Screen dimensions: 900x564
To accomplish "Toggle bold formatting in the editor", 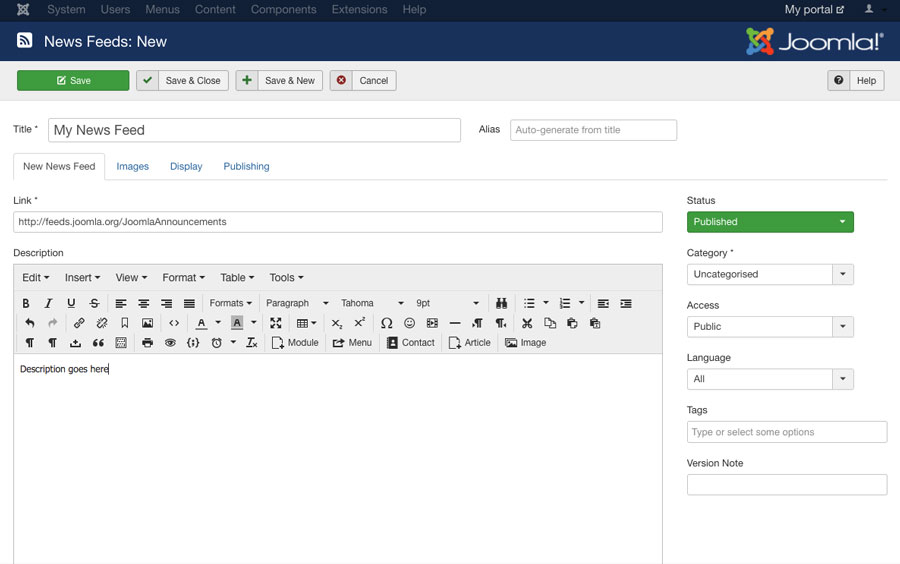I will (26, 303).
